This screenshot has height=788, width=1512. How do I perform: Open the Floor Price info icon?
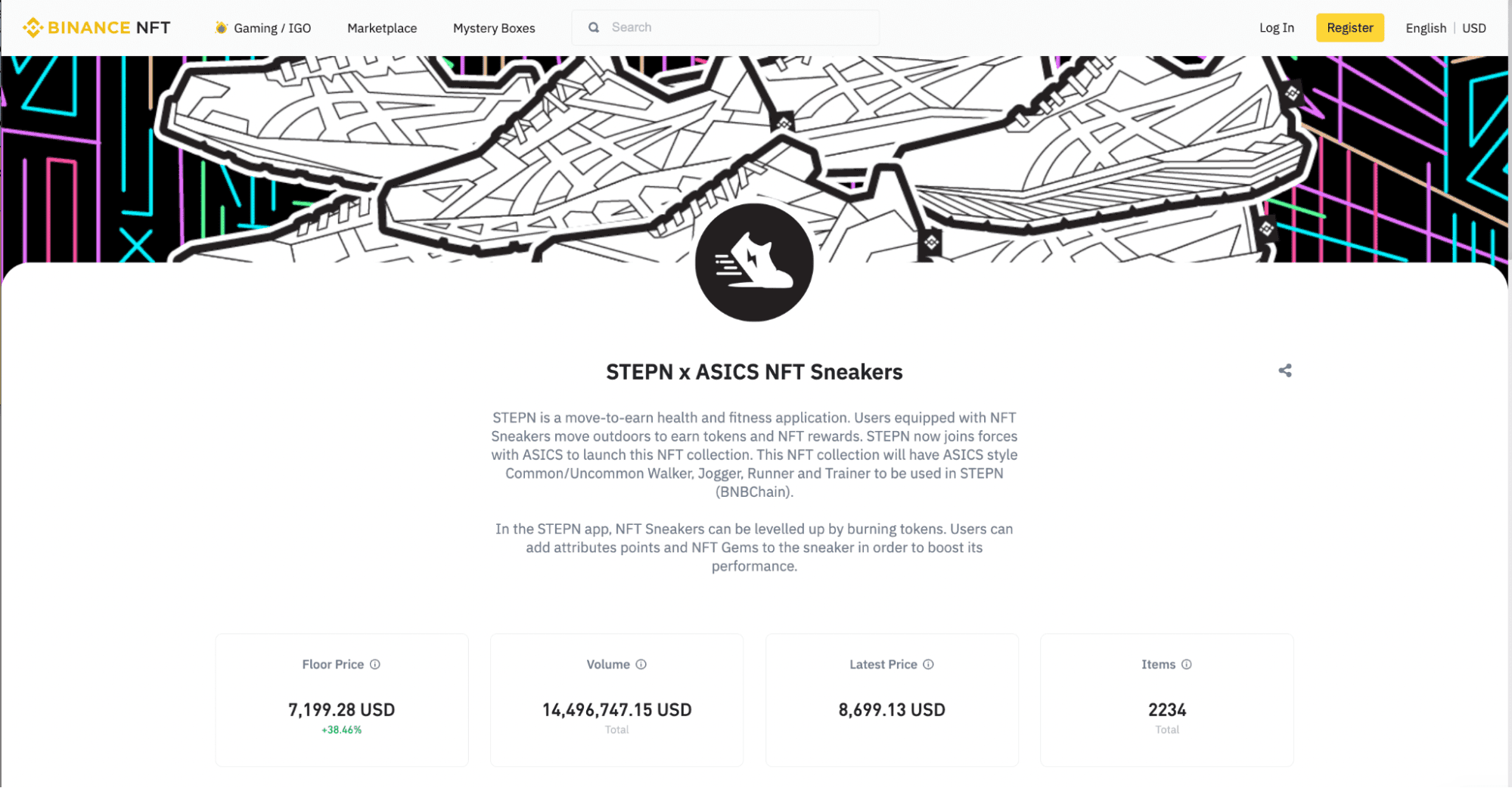click(x=375, y=664)
